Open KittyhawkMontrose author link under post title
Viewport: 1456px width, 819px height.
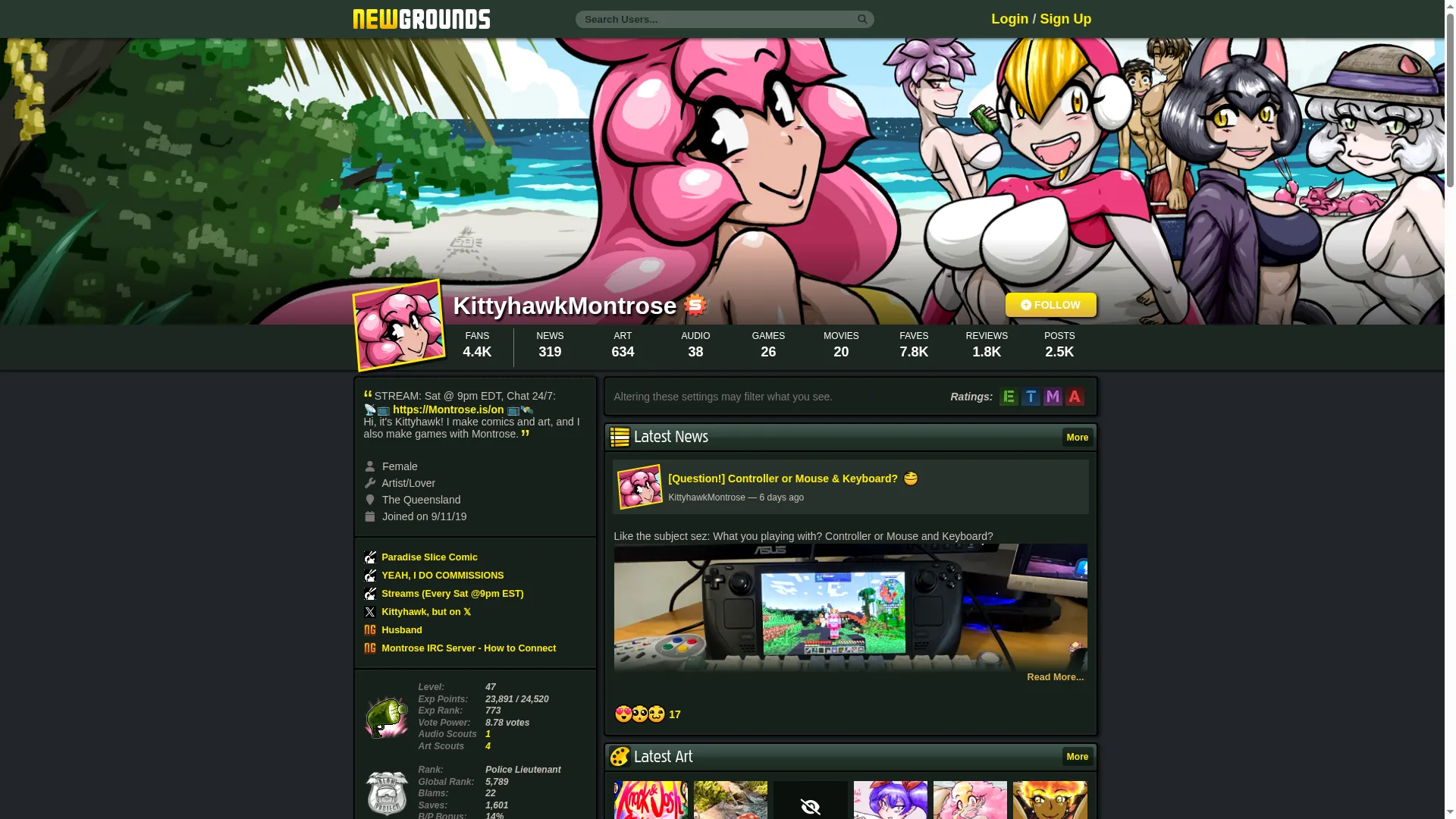(x=707, y=497)
